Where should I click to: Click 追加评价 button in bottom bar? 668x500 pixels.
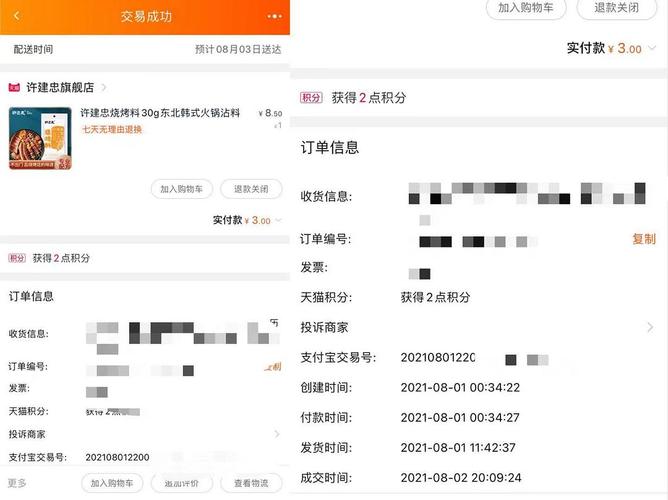(x=181, y=483)
